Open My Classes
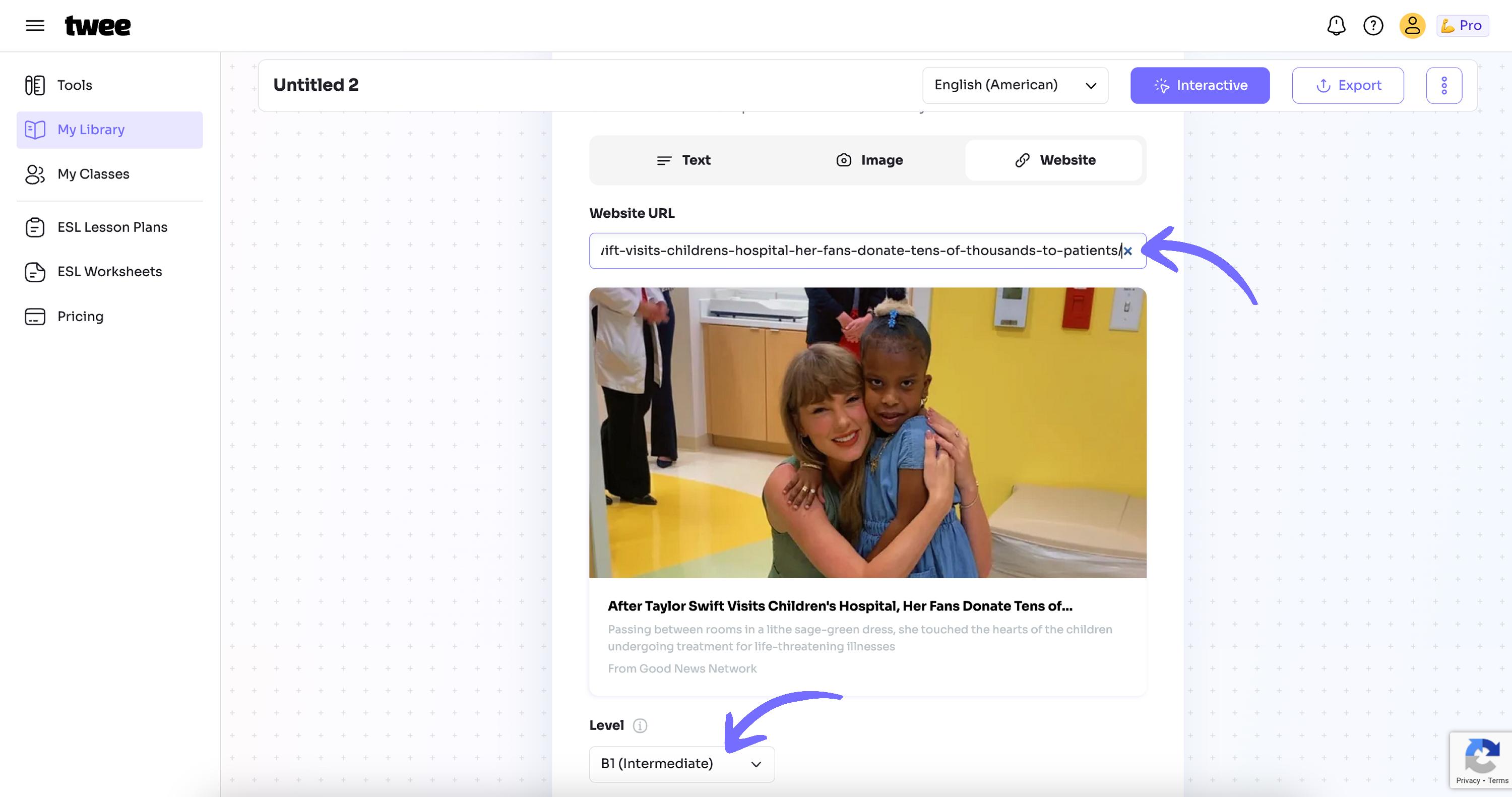Viewport: 1512px width, 797px height. (x=110, y=174)
